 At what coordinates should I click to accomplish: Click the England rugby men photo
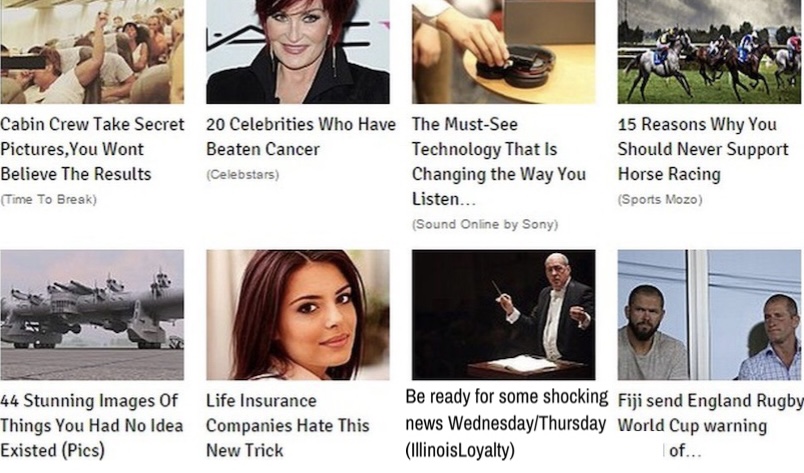pyautogui.click(x=709, y=314)
